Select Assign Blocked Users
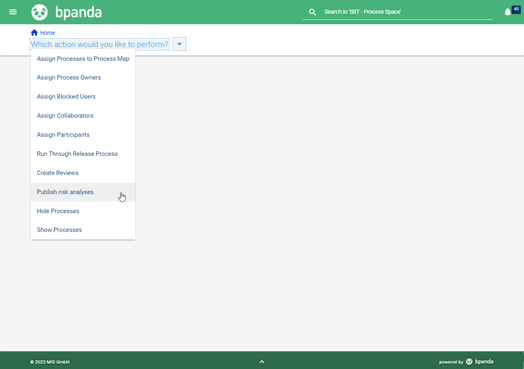Image resolution: width=524 pixels, height=369 pixels. 83,97
